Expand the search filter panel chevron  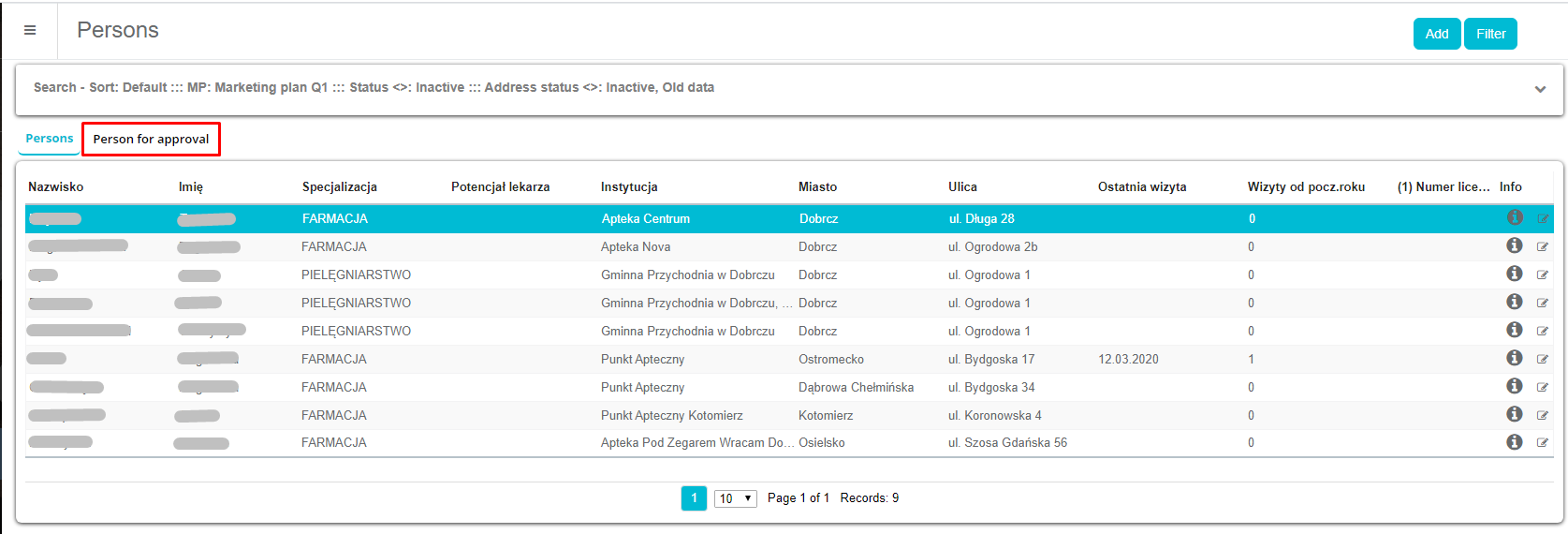coord(1540,89)
